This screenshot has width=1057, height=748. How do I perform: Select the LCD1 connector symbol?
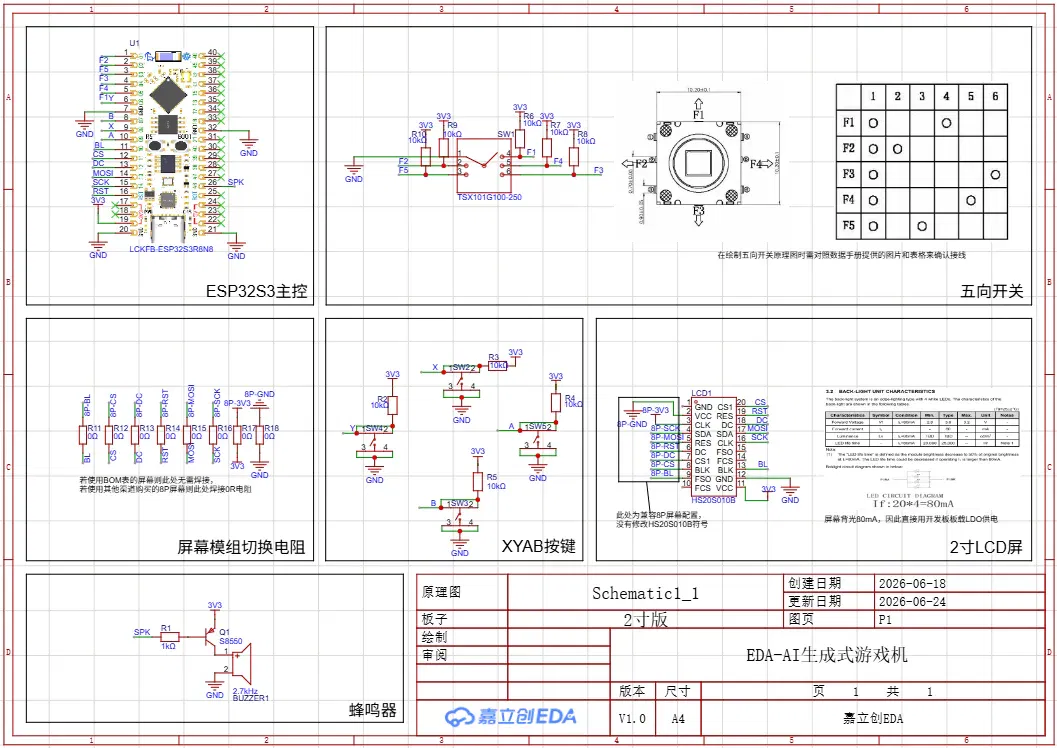click(714, 447)
